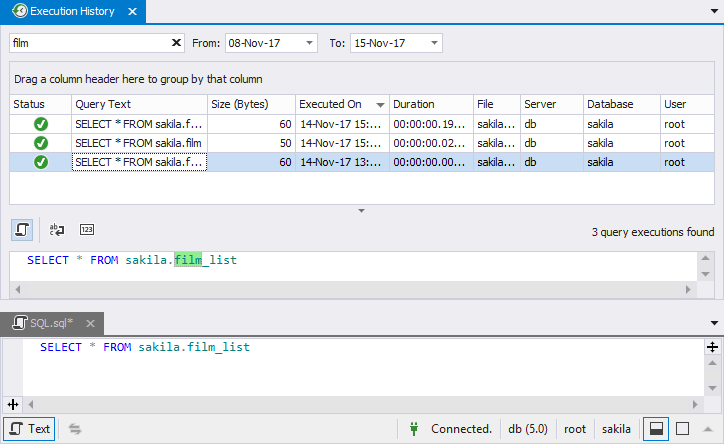Click the swap views arrows icon
The height and width of the screenshot is (444, 724).
click(x=75, y=429)
